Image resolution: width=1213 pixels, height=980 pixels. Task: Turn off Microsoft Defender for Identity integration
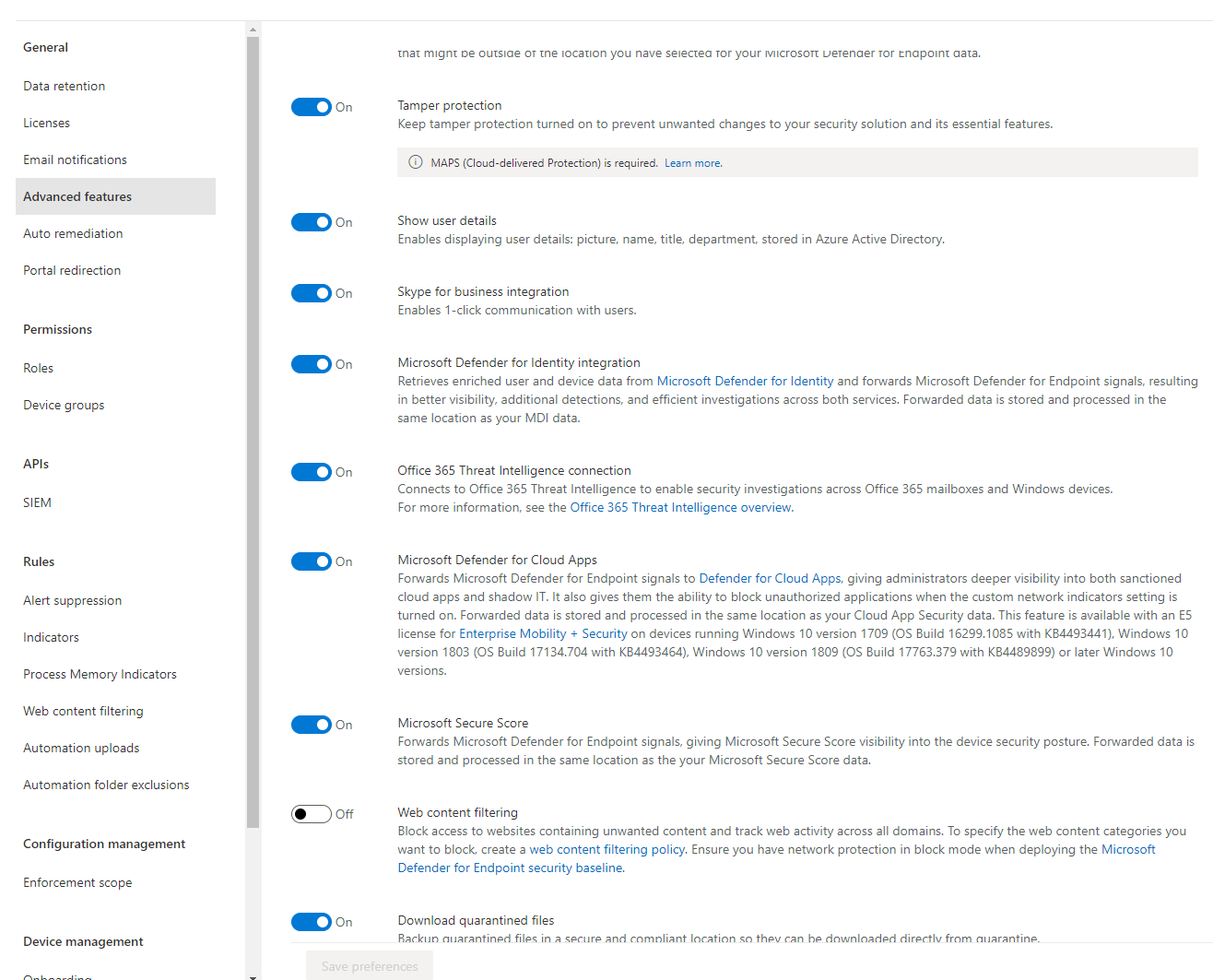[x=312, y=364]
